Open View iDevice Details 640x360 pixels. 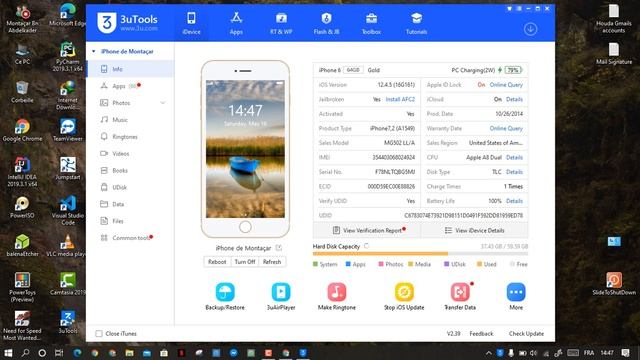[474, 231]
